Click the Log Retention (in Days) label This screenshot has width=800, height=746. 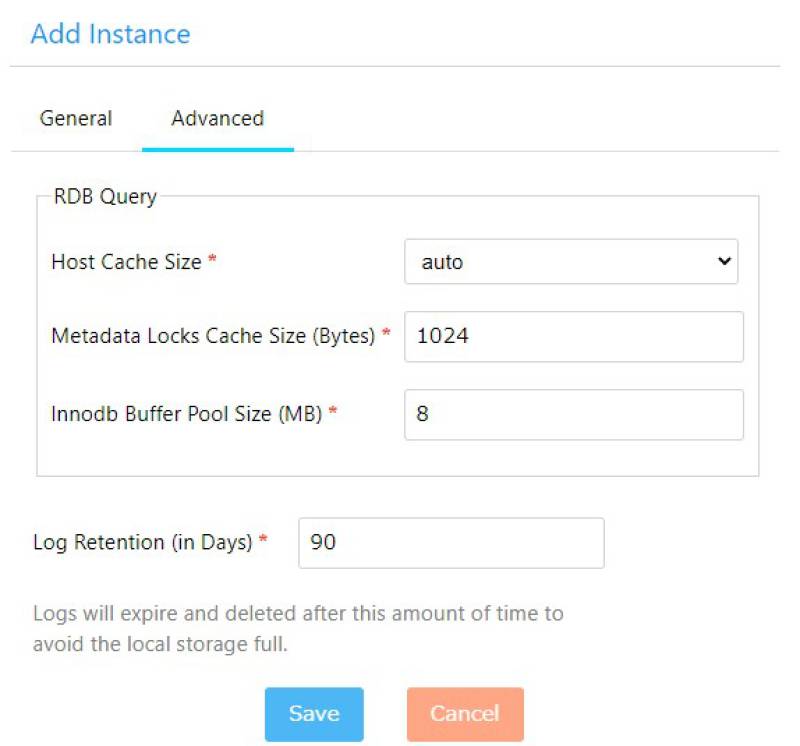point(143,543)
